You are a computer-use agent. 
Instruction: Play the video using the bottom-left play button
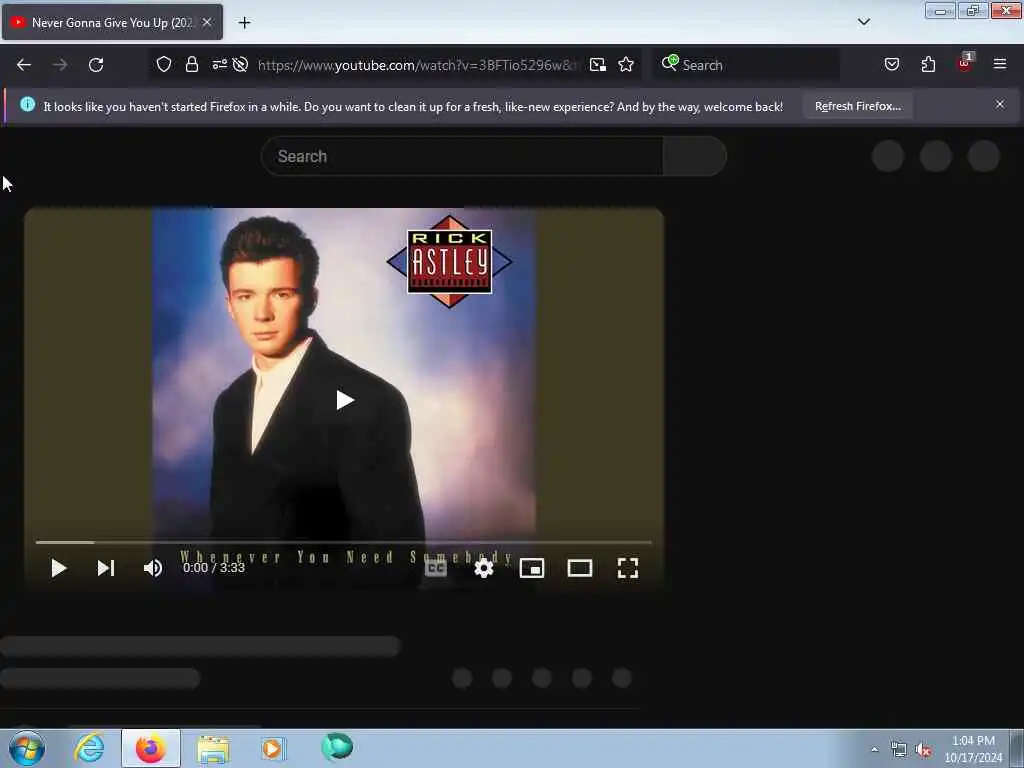pos(59,568)
